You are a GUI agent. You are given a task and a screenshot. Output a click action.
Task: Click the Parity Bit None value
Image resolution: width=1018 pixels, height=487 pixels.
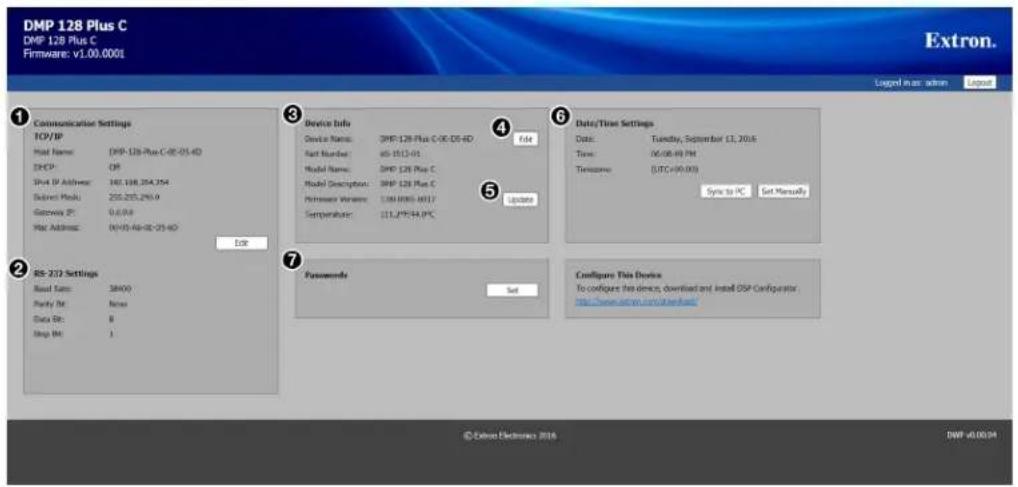click(x=118, y=303)
